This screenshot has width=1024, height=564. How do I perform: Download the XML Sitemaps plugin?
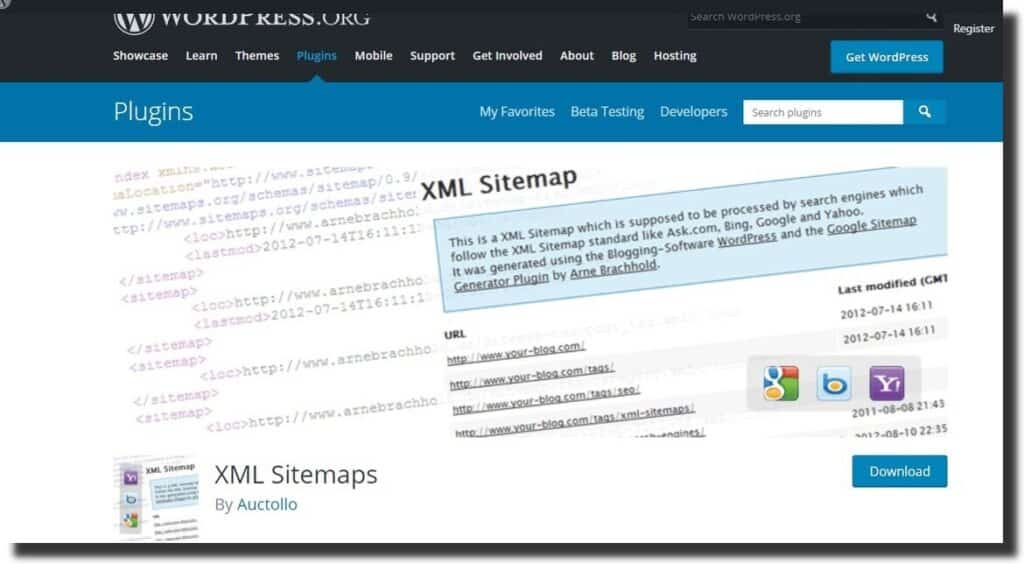899,471
